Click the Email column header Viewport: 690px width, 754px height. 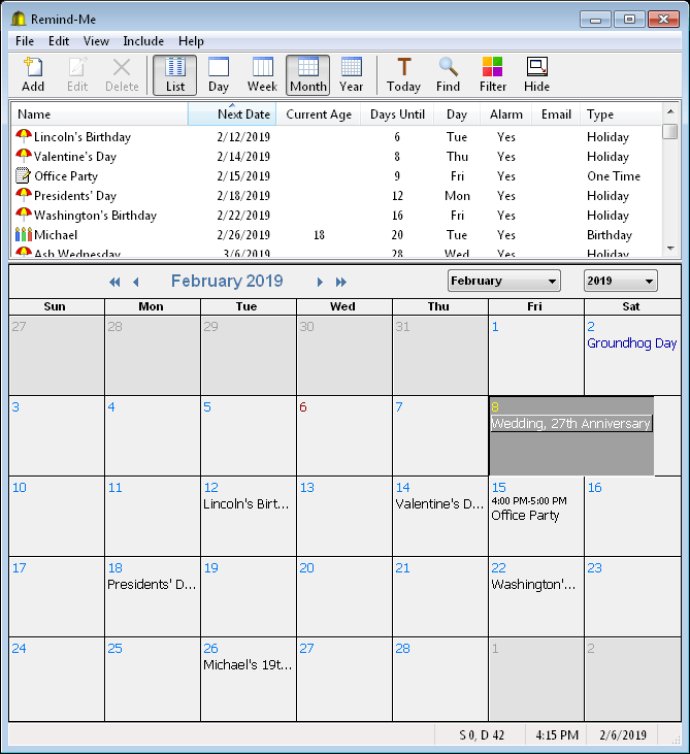click(x=556, y=114)
